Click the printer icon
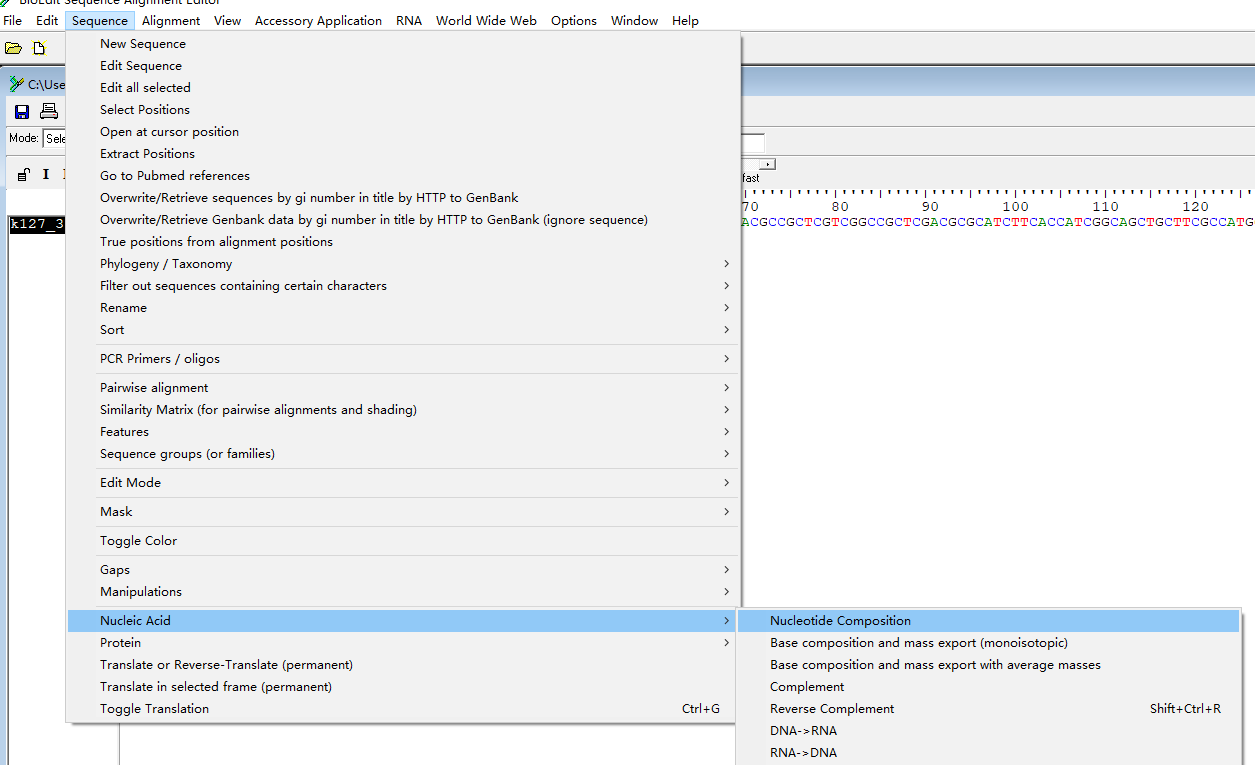This screenshot has width=1255, height=765. [x=48, y=112]
